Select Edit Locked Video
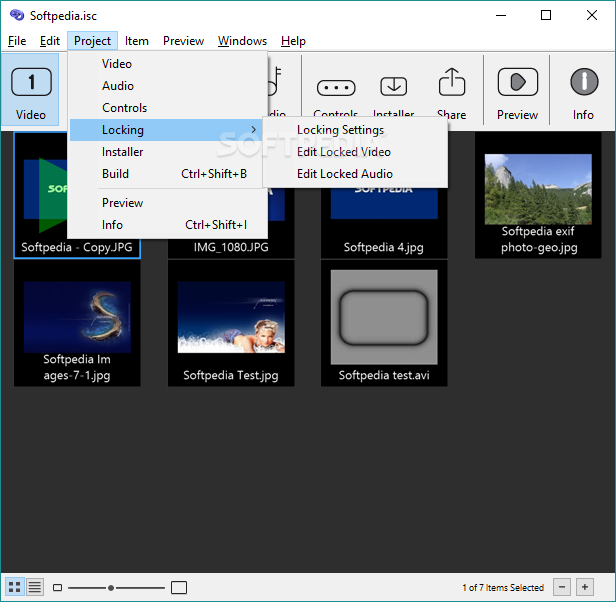616x602 pixels. [355, 152]
